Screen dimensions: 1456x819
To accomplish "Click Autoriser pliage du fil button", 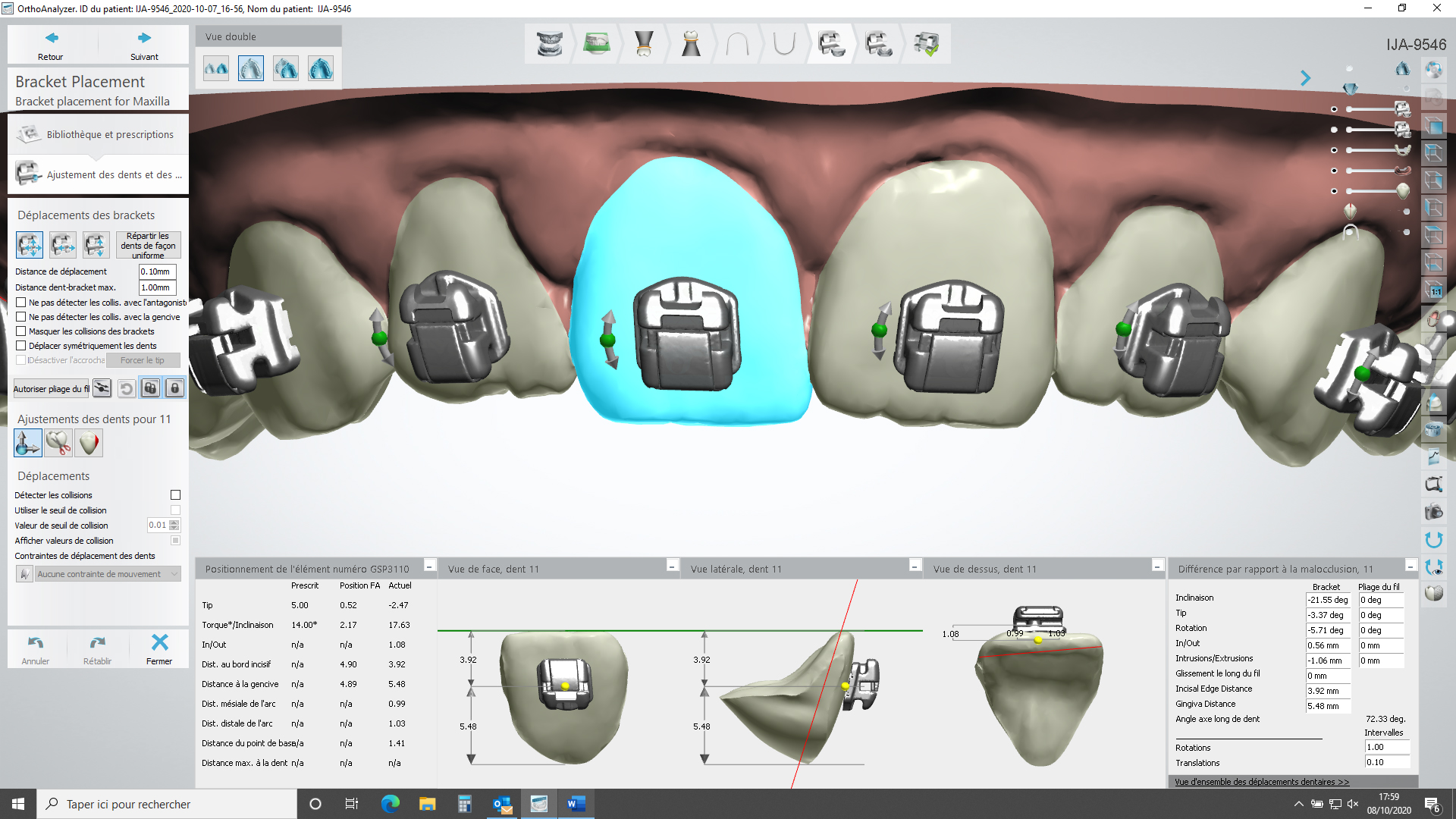I will (51, 389).
